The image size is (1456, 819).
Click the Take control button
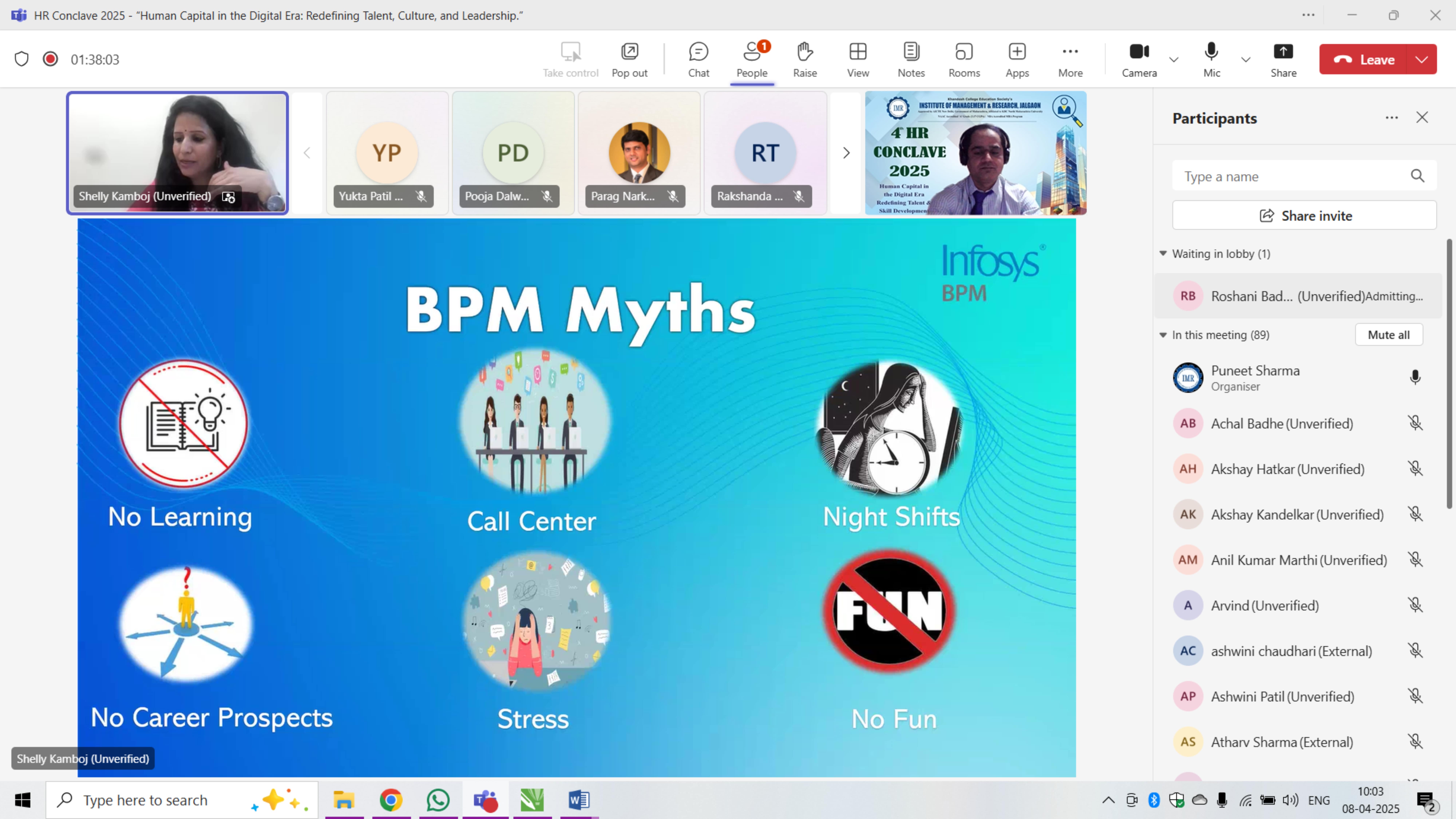tap(571, 59)
